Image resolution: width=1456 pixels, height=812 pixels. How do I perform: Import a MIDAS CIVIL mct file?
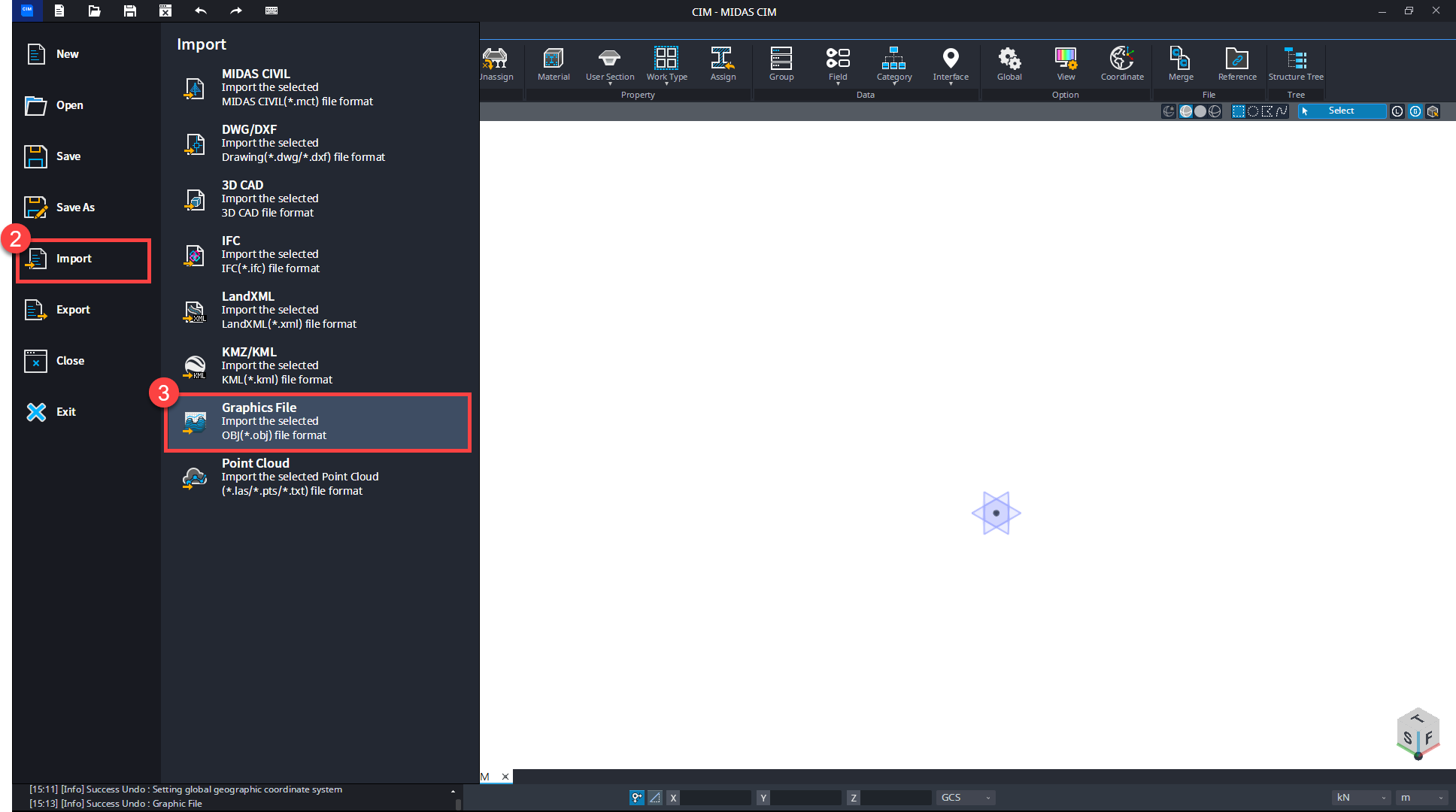pyautogui.click(x=319, y=87)
